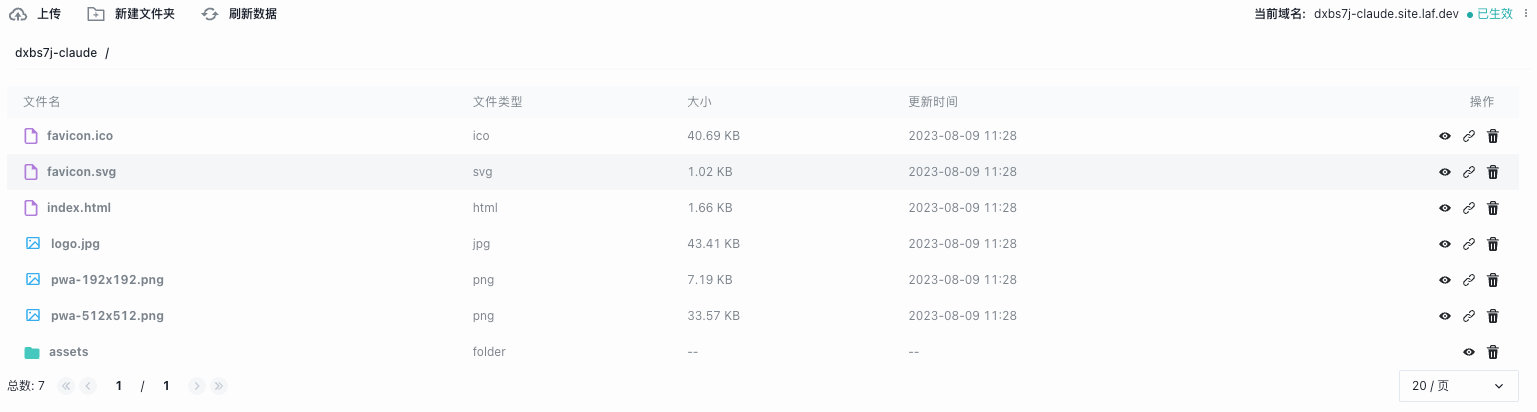Delete the logo.jpg file

pos(1493,244)
